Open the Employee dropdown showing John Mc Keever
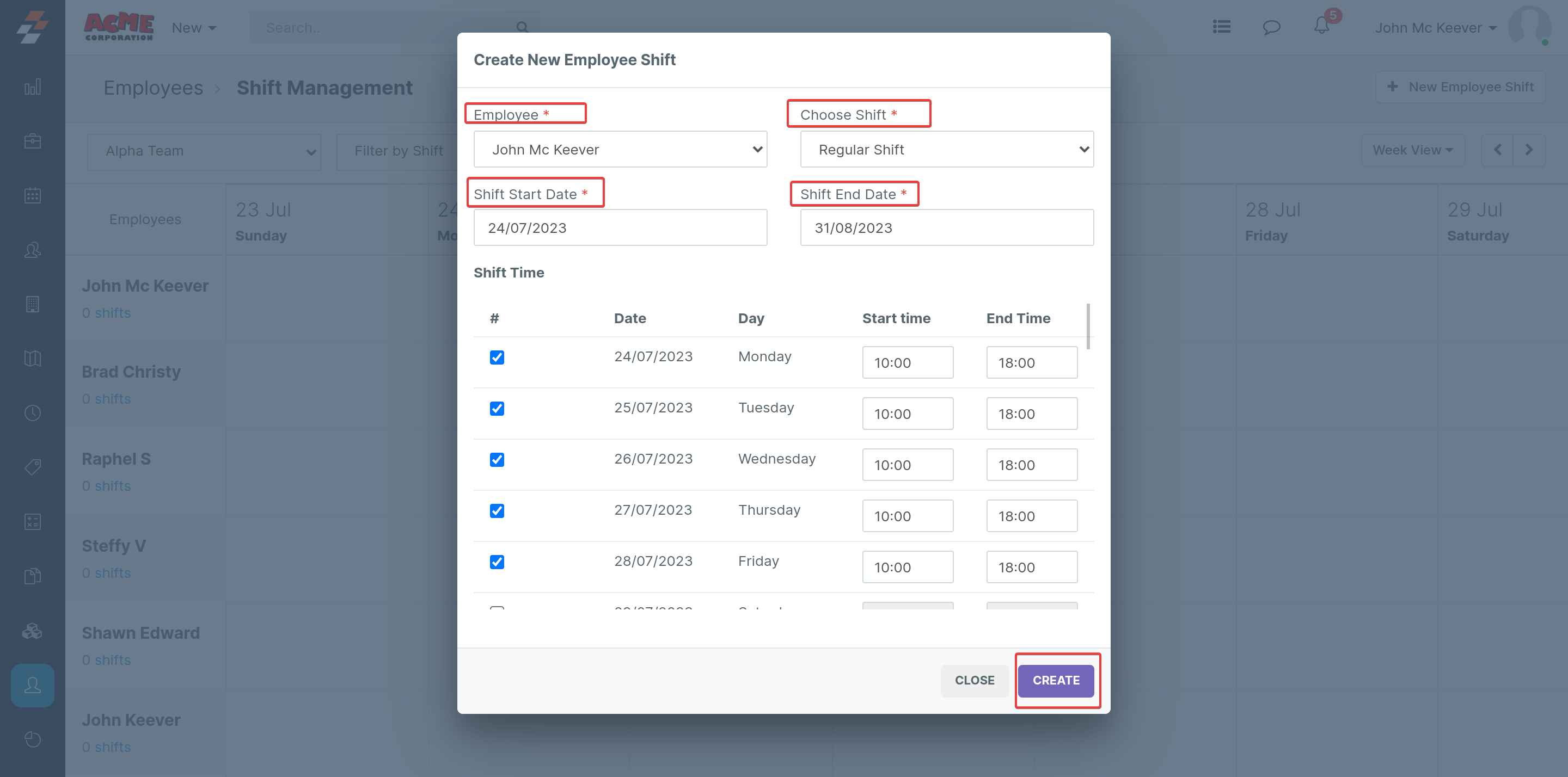The image size is (1568, 777). (620, 150)
